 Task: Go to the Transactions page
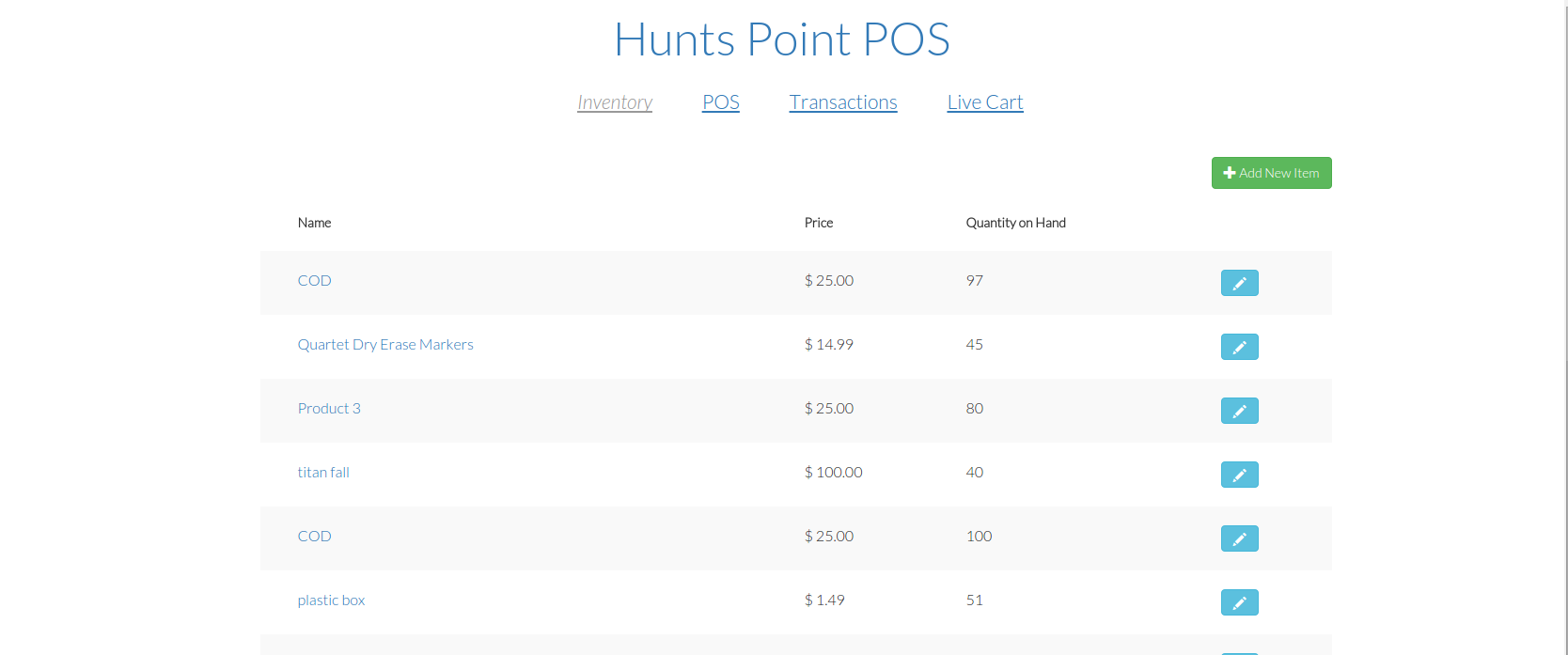pyautogui.click(x=843, y=102)
